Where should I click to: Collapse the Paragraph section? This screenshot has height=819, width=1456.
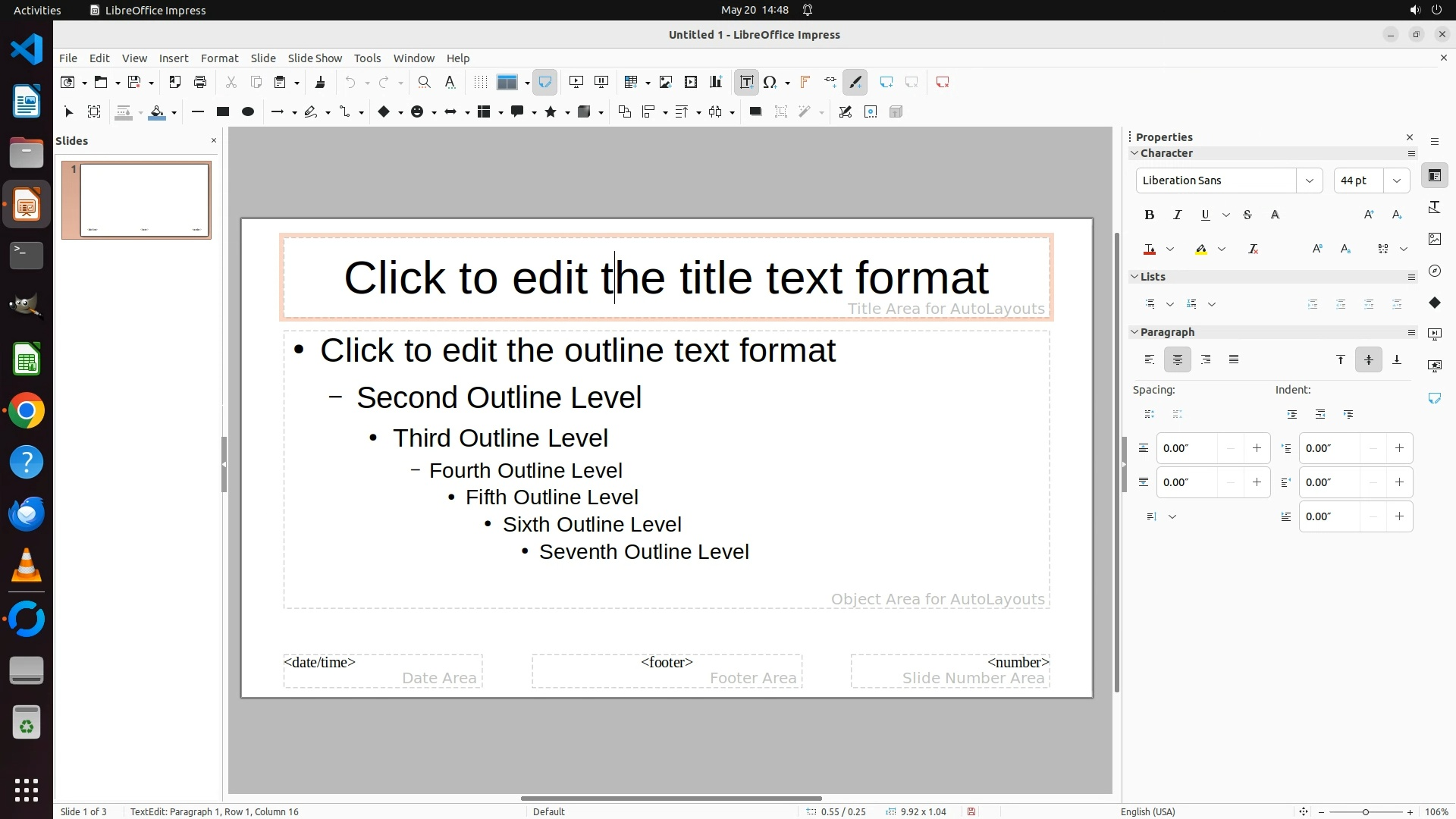coord(1134,332)
